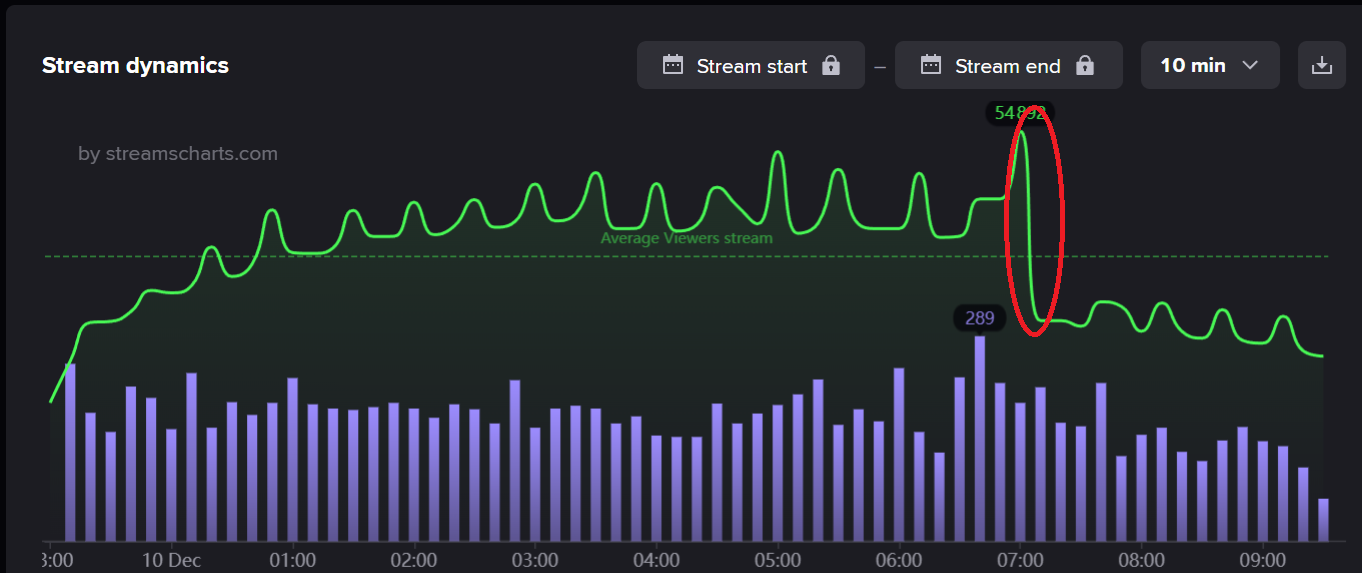
Task: Click the lock icon next to Stream end
Action: (x=1085, y=65)
